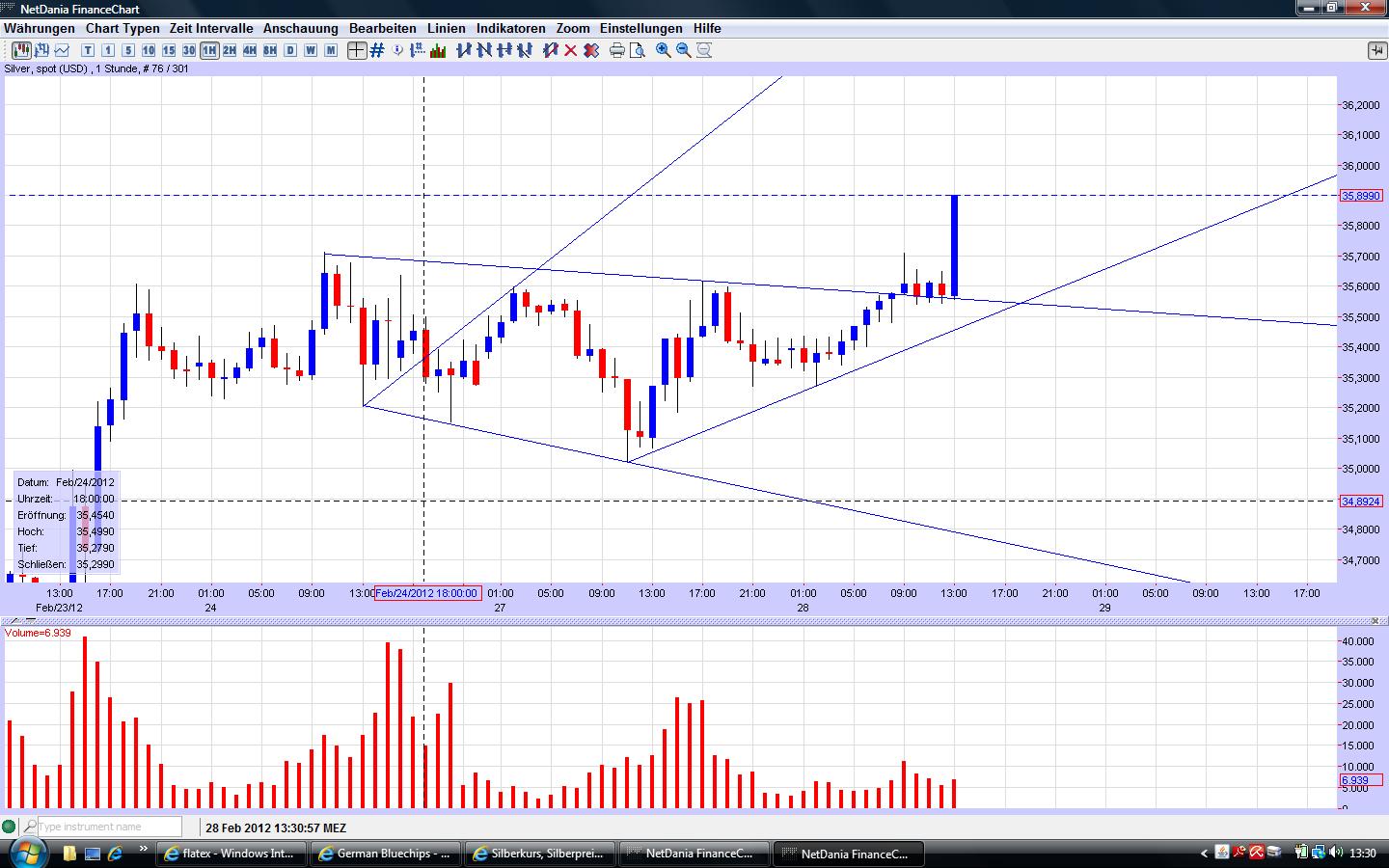The width and height of the screenshot is (1389, 868).
Task: Select the candlestick chart type icon
Action: coord(21,50)
